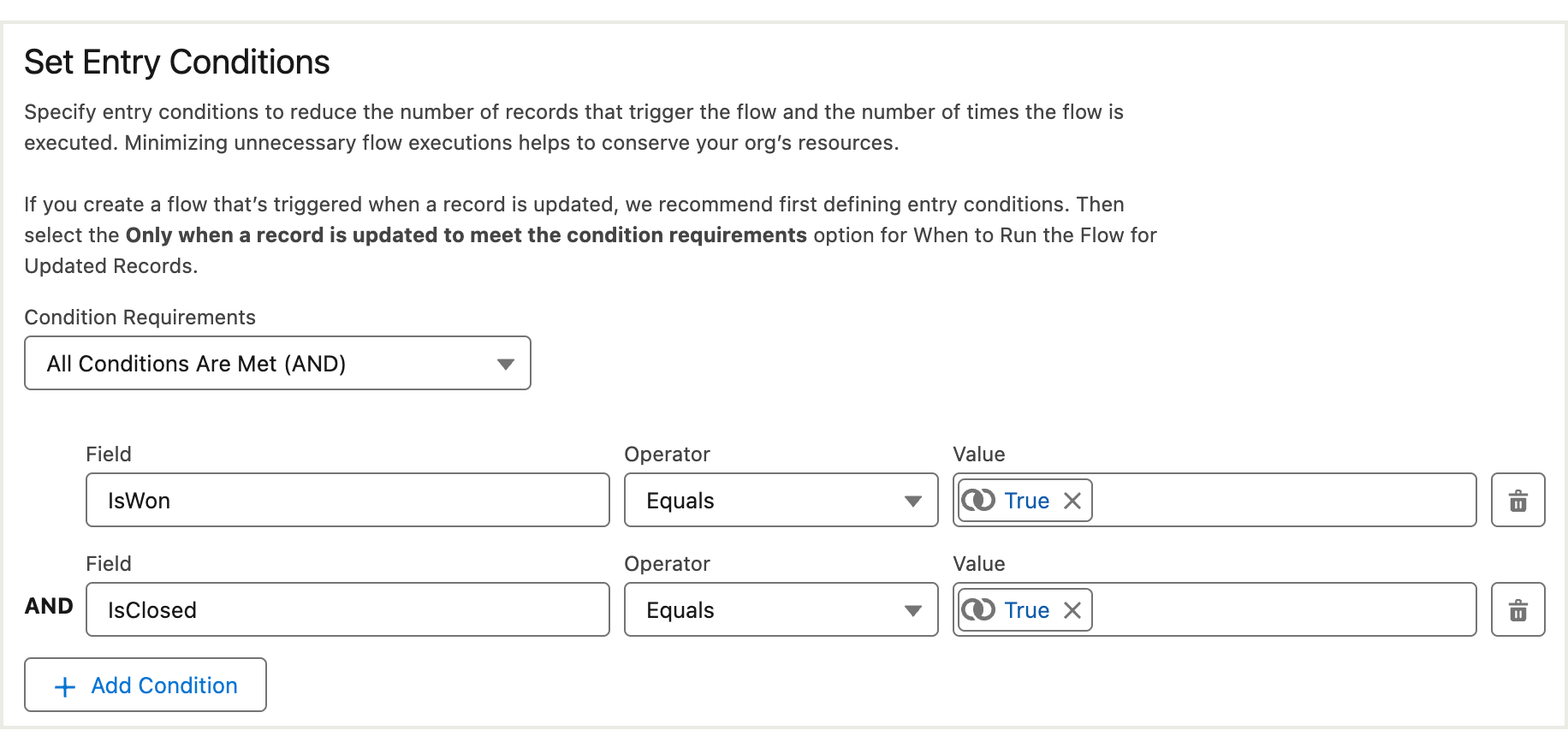Click the down arrow on IsWon's Operator box
The width and height of the screenshot is (1568, 748).
913,502
